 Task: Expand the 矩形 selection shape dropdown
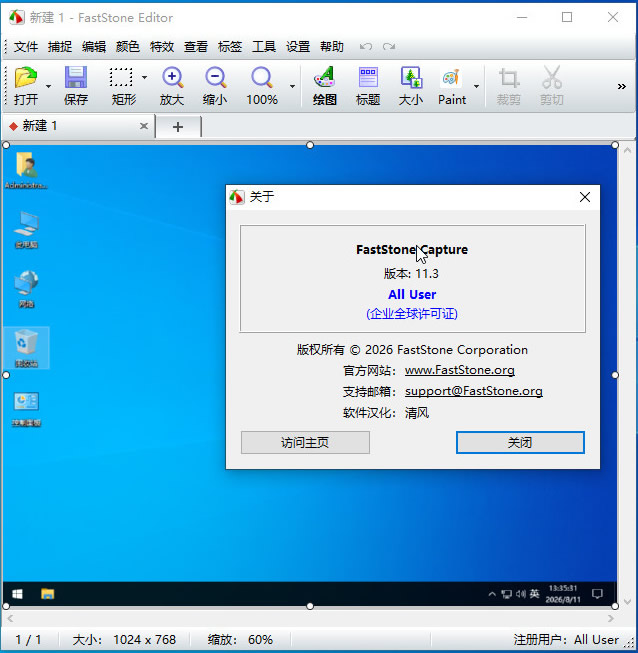(144, 77)
